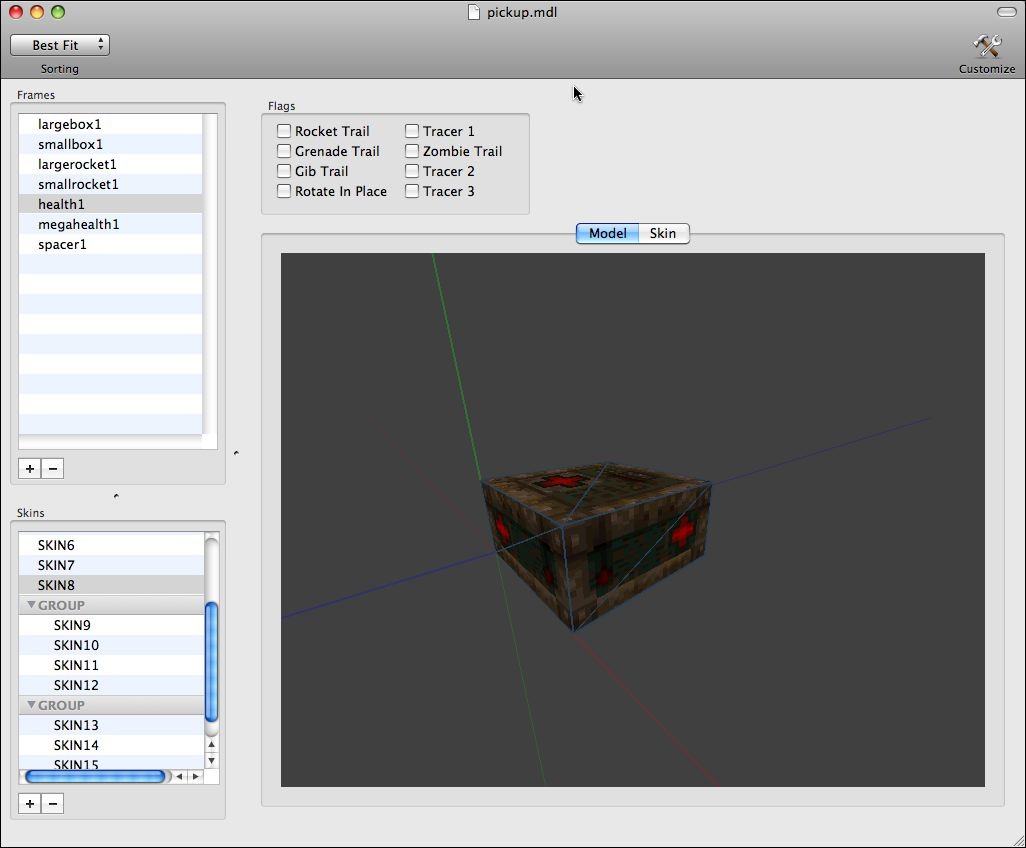Switch to the Skin tab
This screenshot has width=1026, height=848.
click(x=663, y=234)
